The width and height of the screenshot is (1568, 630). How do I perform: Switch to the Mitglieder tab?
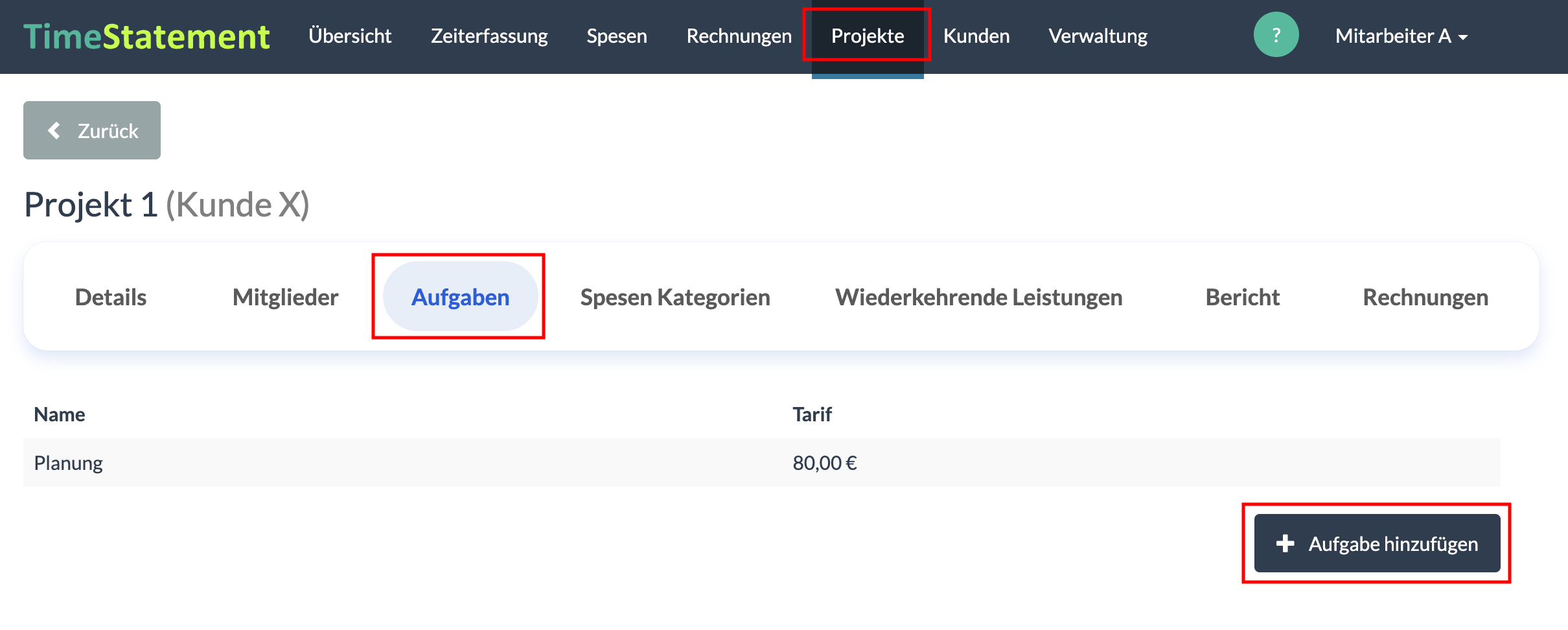286,297
